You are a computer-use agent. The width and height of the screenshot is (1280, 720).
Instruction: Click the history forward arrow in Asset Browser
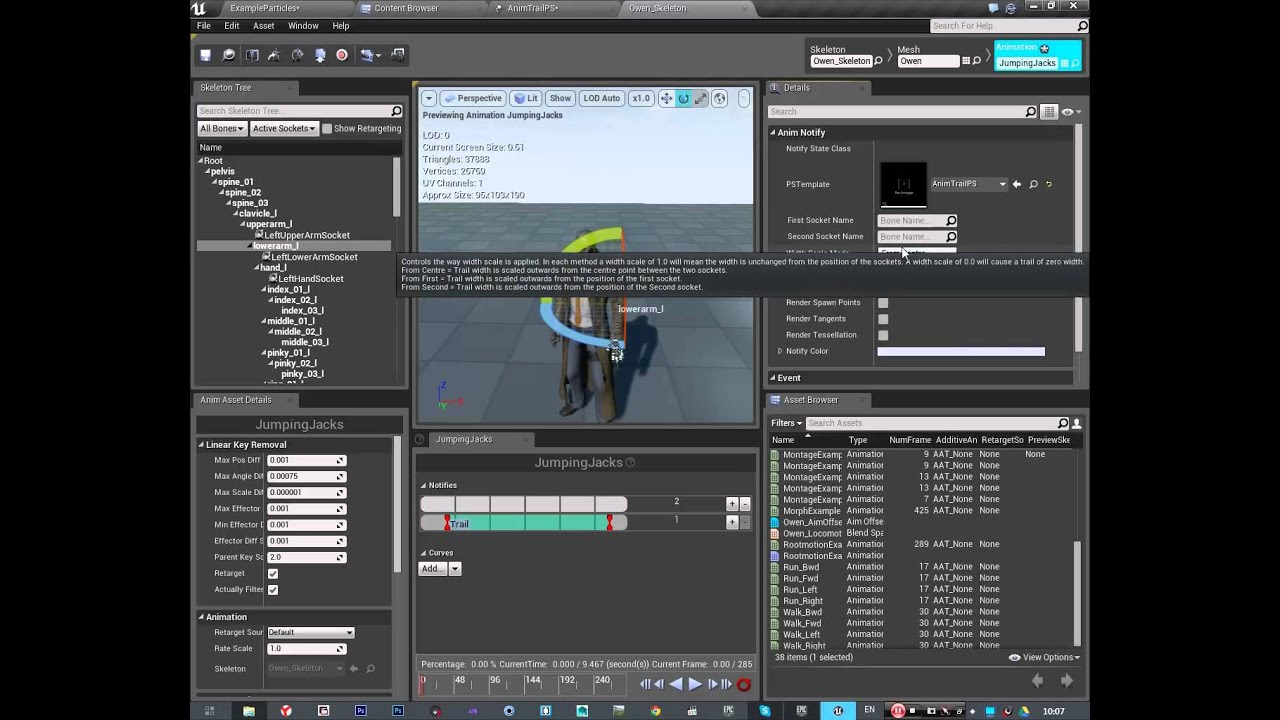coord(1067,681)
